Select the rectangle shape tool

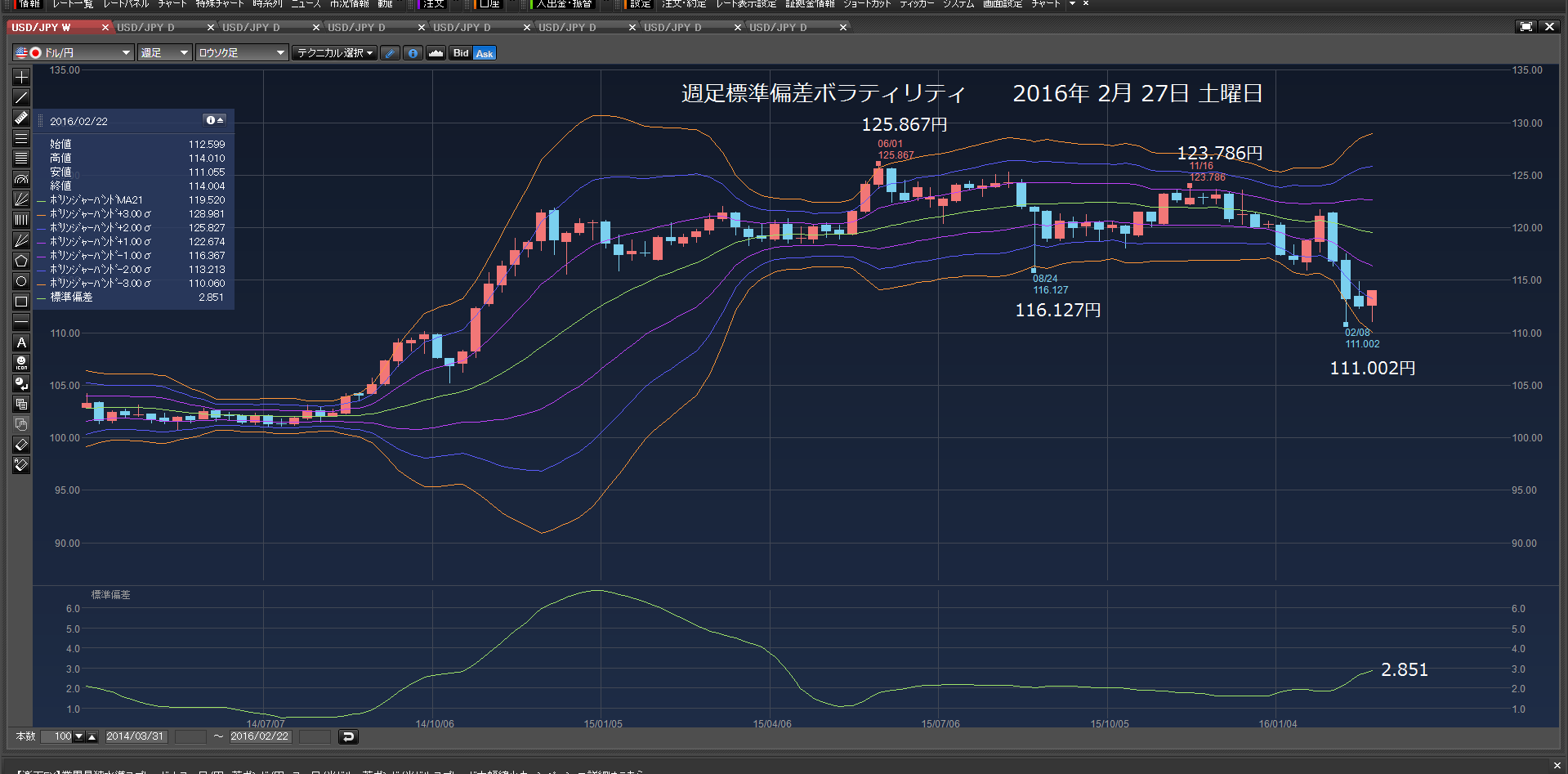[21, 302]
